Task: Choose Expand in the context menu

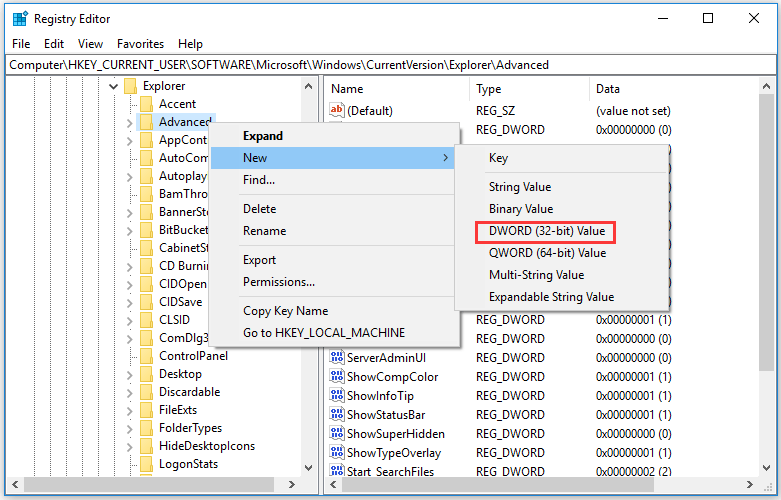Action: pyautogui.click(x=333, y=136)
